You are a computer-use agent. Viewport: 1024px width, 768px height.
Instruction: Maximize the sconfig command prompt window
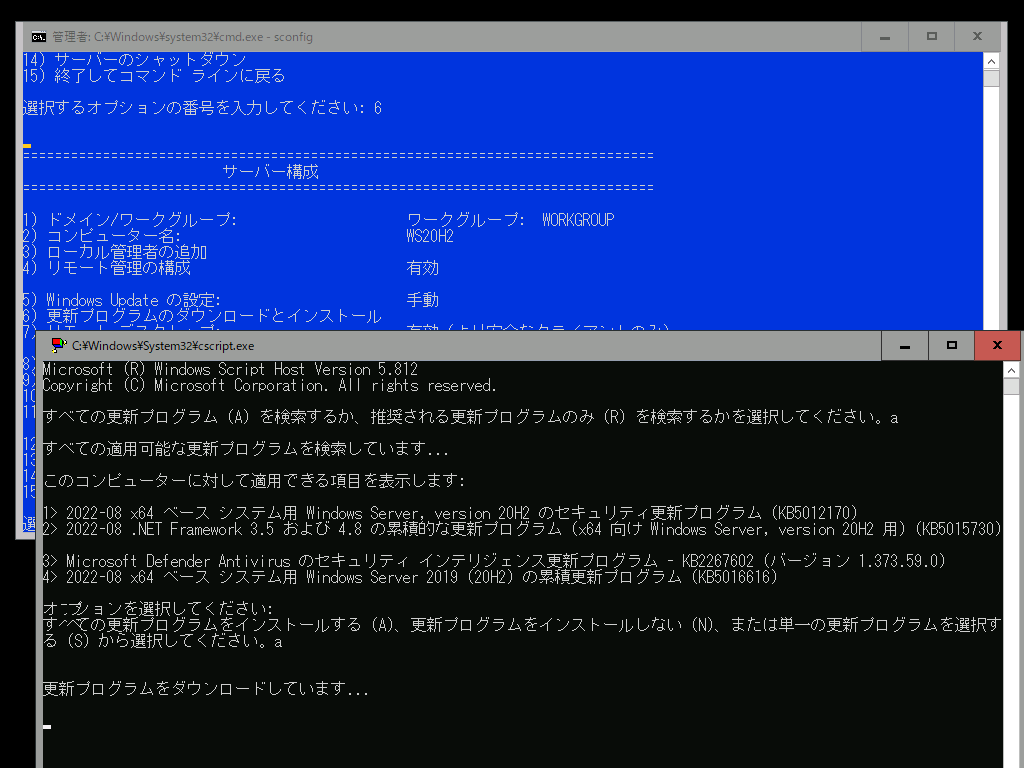pyautogui.click(x=931, y=37)
